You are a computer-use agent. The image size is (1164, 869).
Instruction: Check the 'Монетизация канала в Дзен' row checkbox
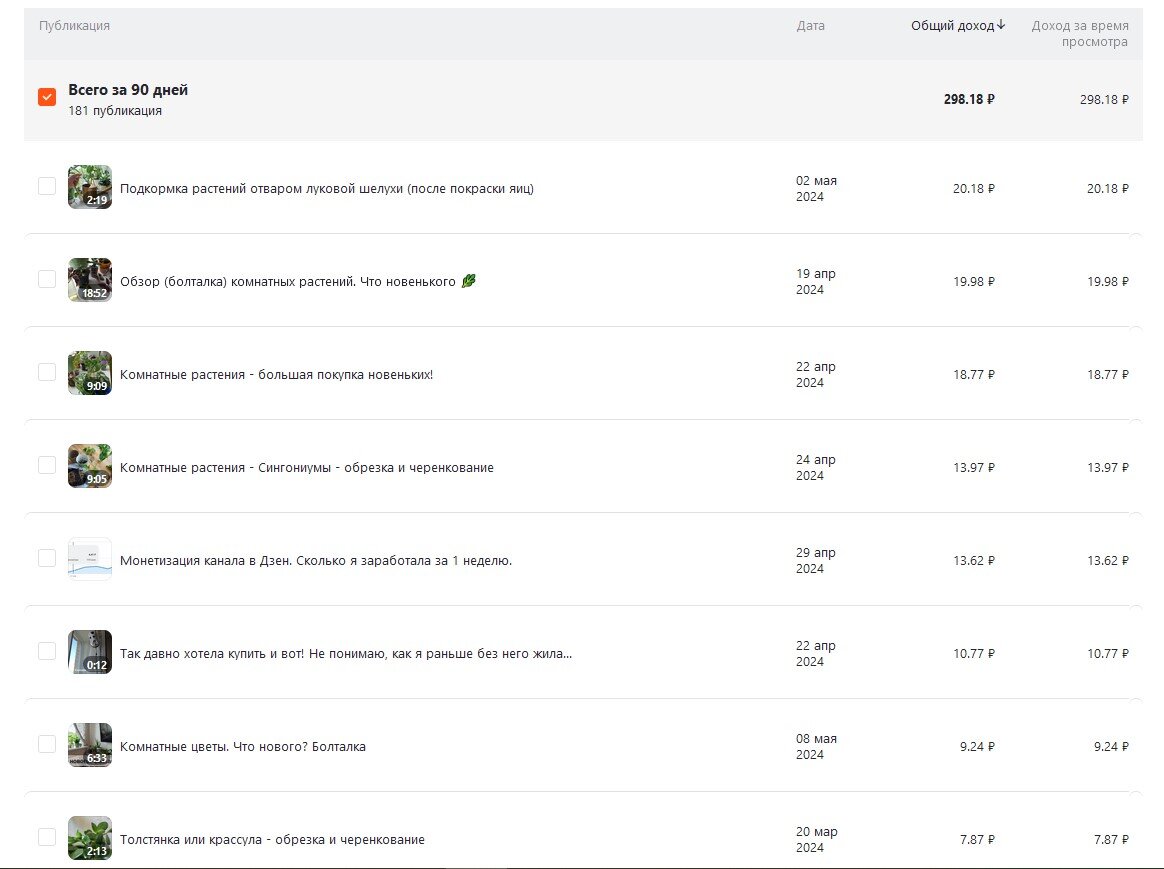pyautogui.click(x=47, y=558)
